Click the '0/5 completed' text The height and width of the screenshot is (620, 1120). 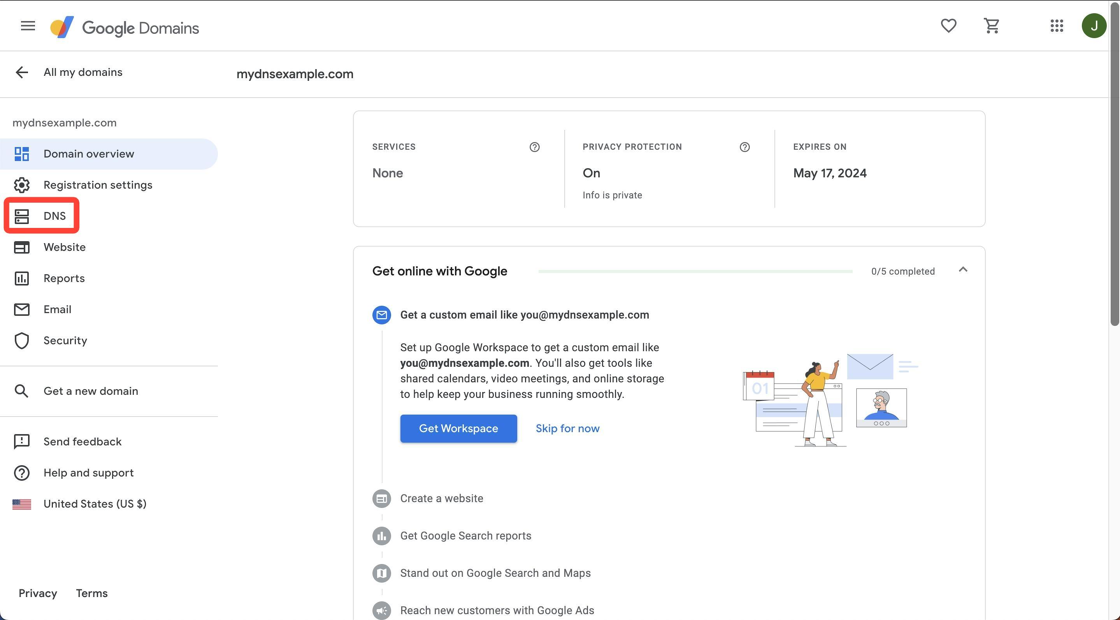(903, 271)
